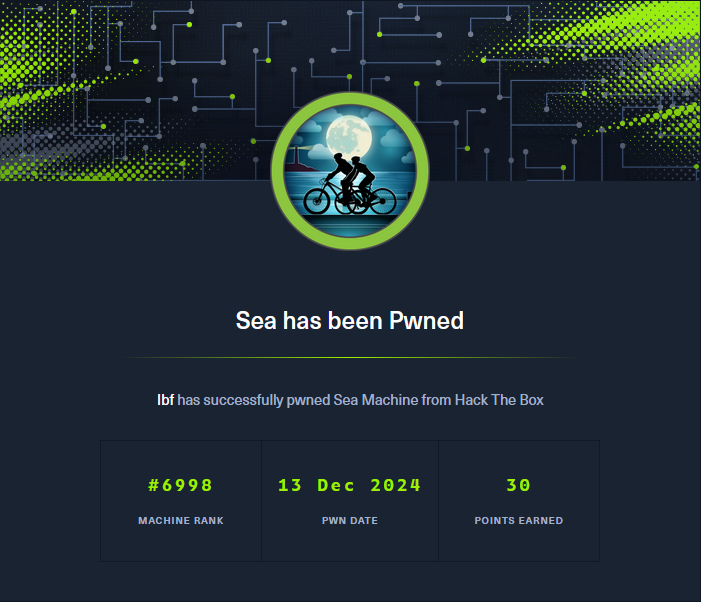Click the pwn date 13 Dec 2024

[x=350, y=485]
